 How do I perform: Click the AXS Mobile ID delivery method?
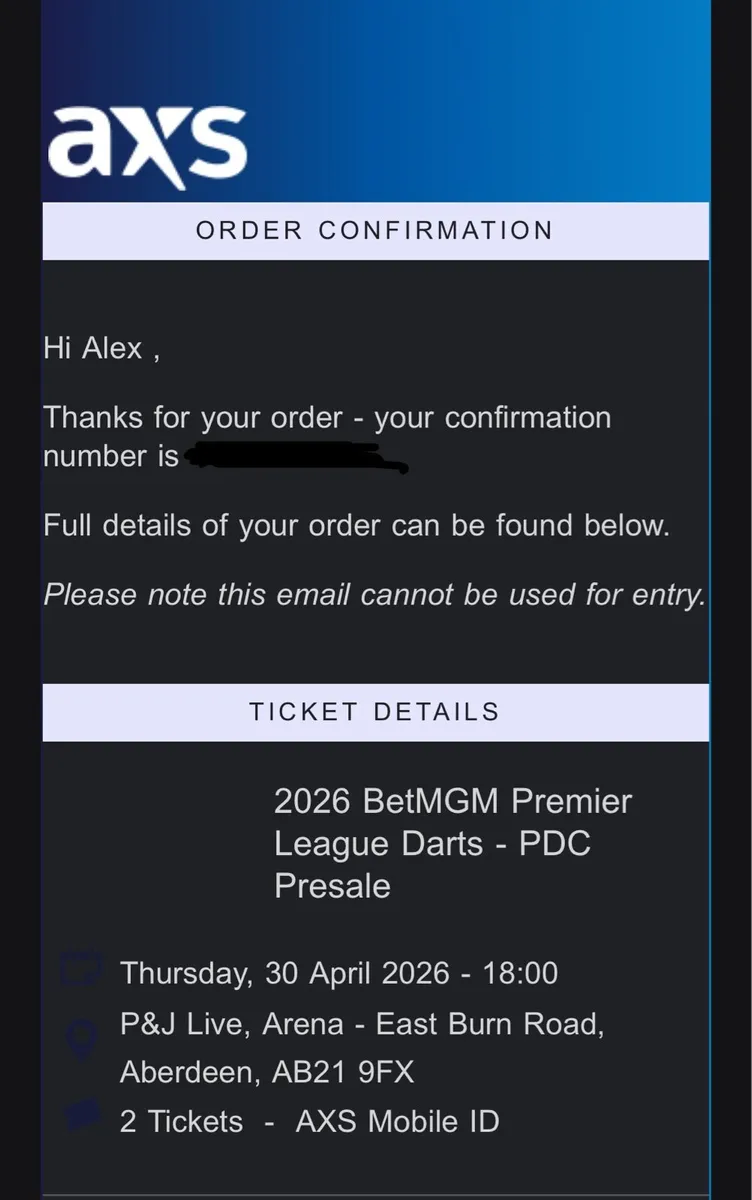click(x=397, y=1121)
